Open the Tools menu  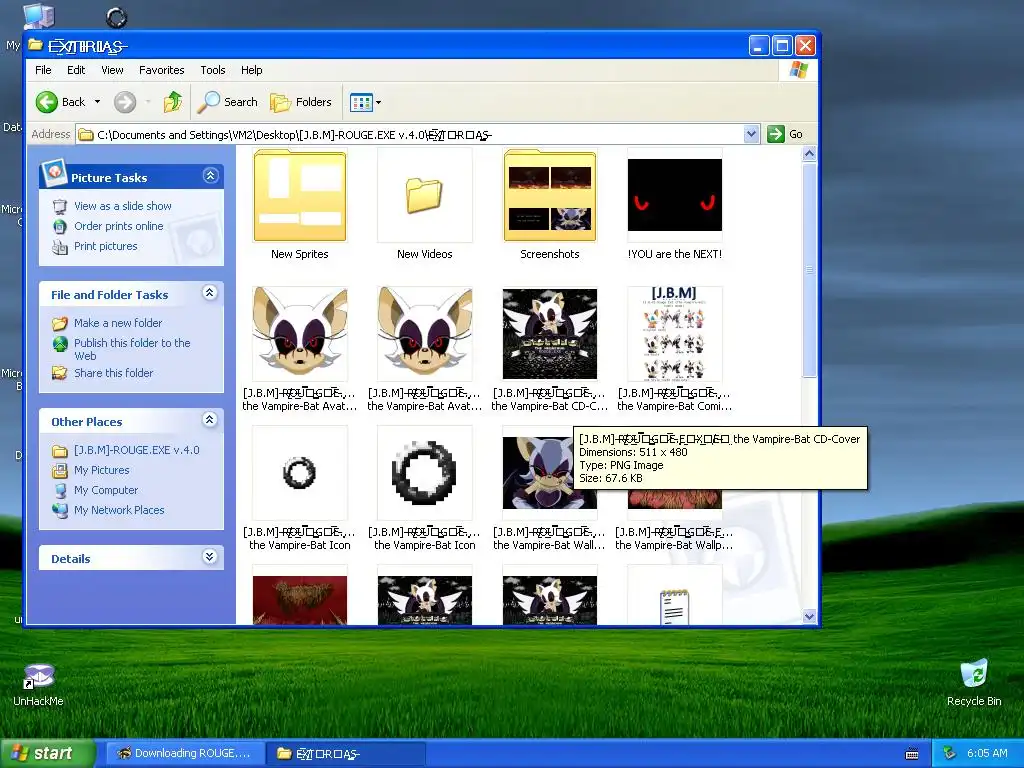[x=213, y=70]
